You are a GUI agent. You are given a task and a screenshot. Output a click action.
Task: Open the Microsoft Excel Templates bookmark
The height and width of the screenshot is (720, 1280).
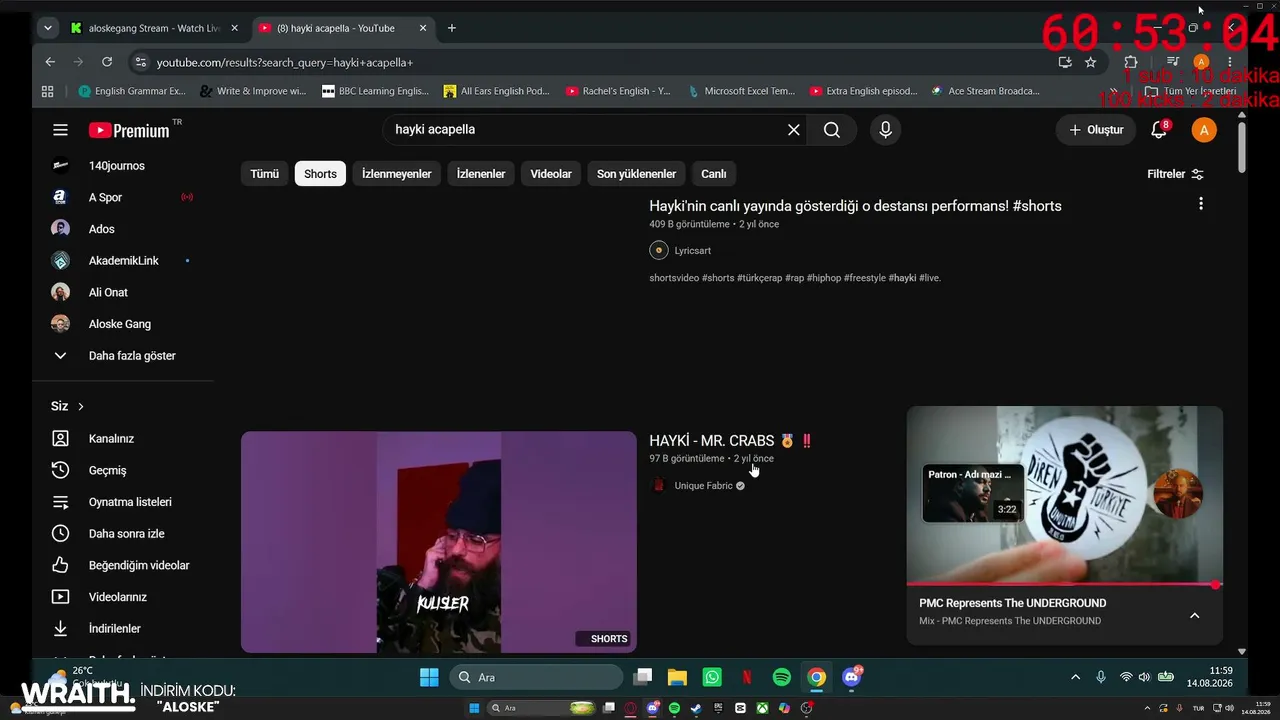point(741,91)
